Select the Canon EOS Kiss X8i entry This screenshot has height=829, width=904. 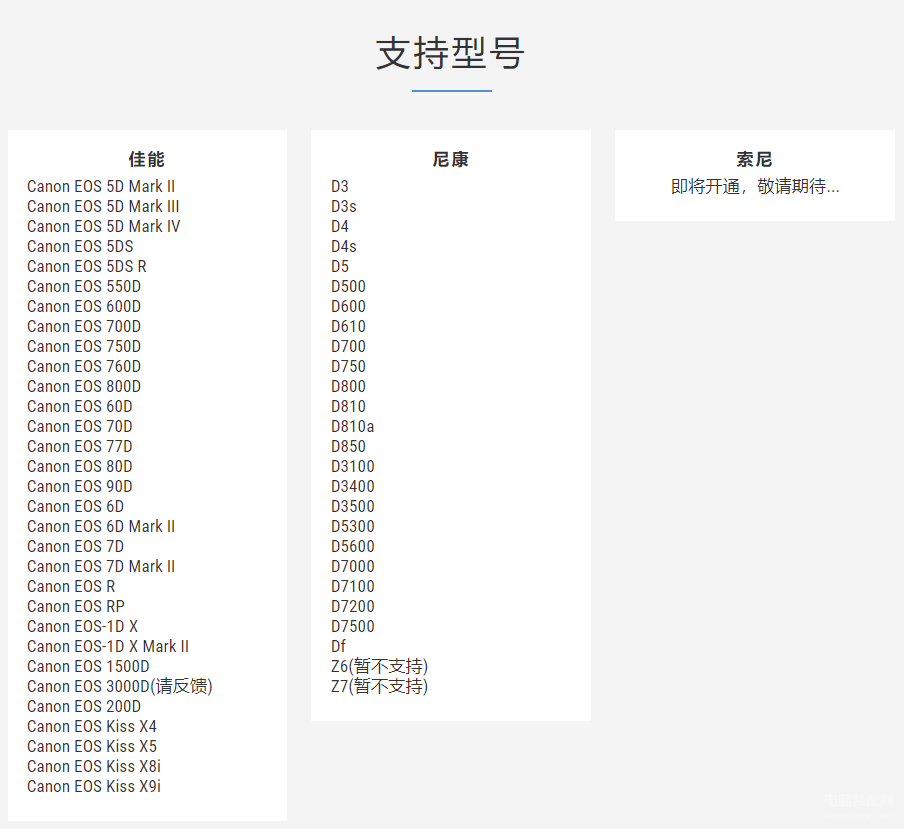click(94, 766)
